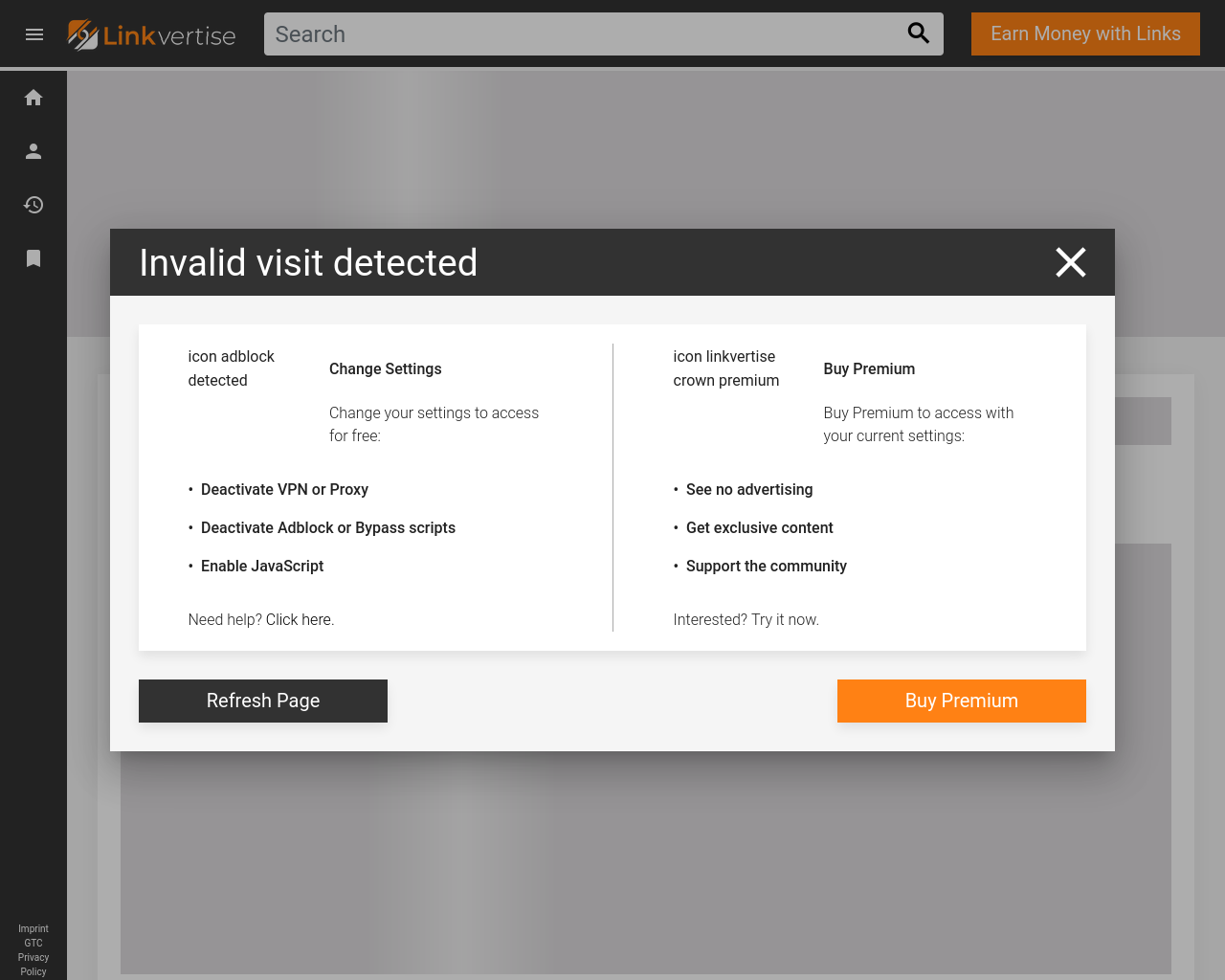Select 'Change your settings to access for free:' text
Viewport: 1225px width, 980px height.
(x=434, y=424)
